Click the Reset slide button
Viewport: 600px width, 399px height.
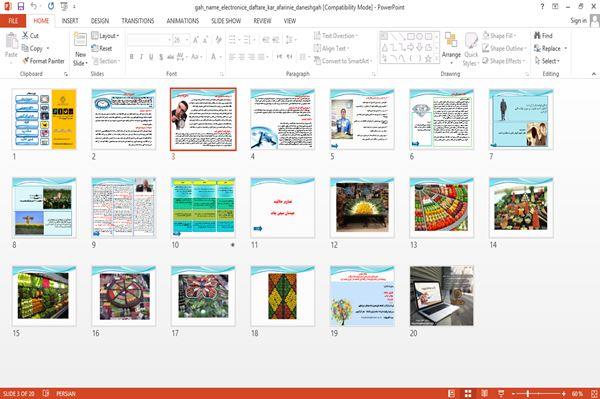[102, 48]
